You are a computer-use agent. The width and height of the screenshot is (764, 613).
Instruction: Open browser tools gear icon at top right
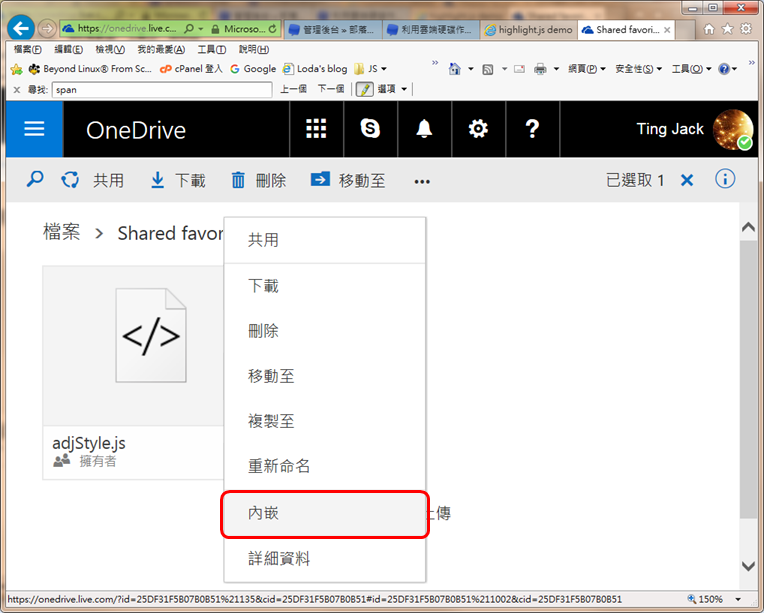[x=746, y=29]
